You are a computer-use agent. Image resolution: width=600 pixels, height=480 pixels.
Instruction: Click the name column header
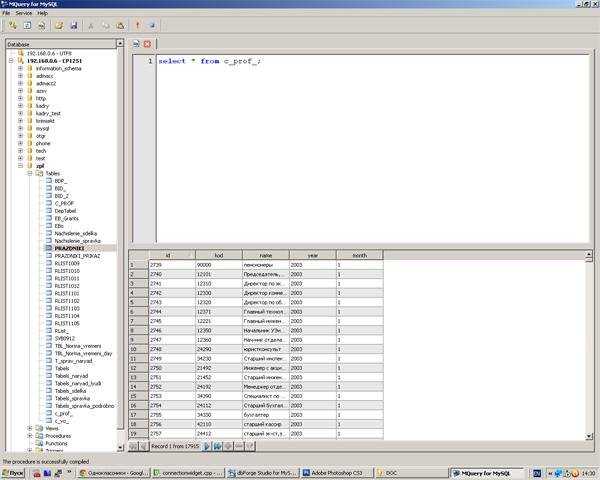[266, 255]
